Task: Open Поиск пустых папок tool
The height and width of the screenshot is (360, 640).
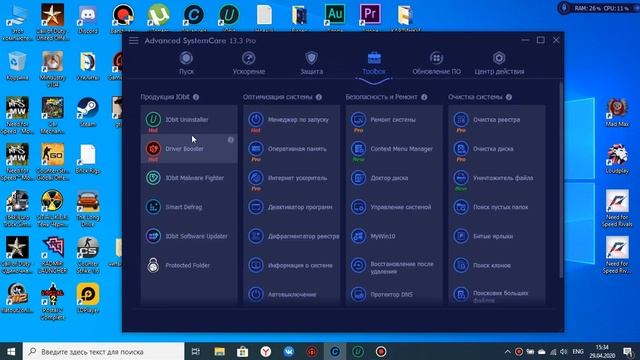Action: click(x=497, y=207)
